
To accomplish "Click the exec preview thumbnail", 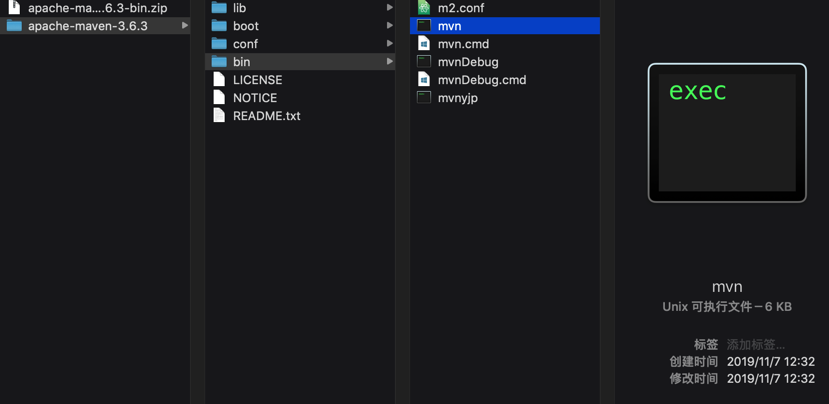I will (727, 133).
